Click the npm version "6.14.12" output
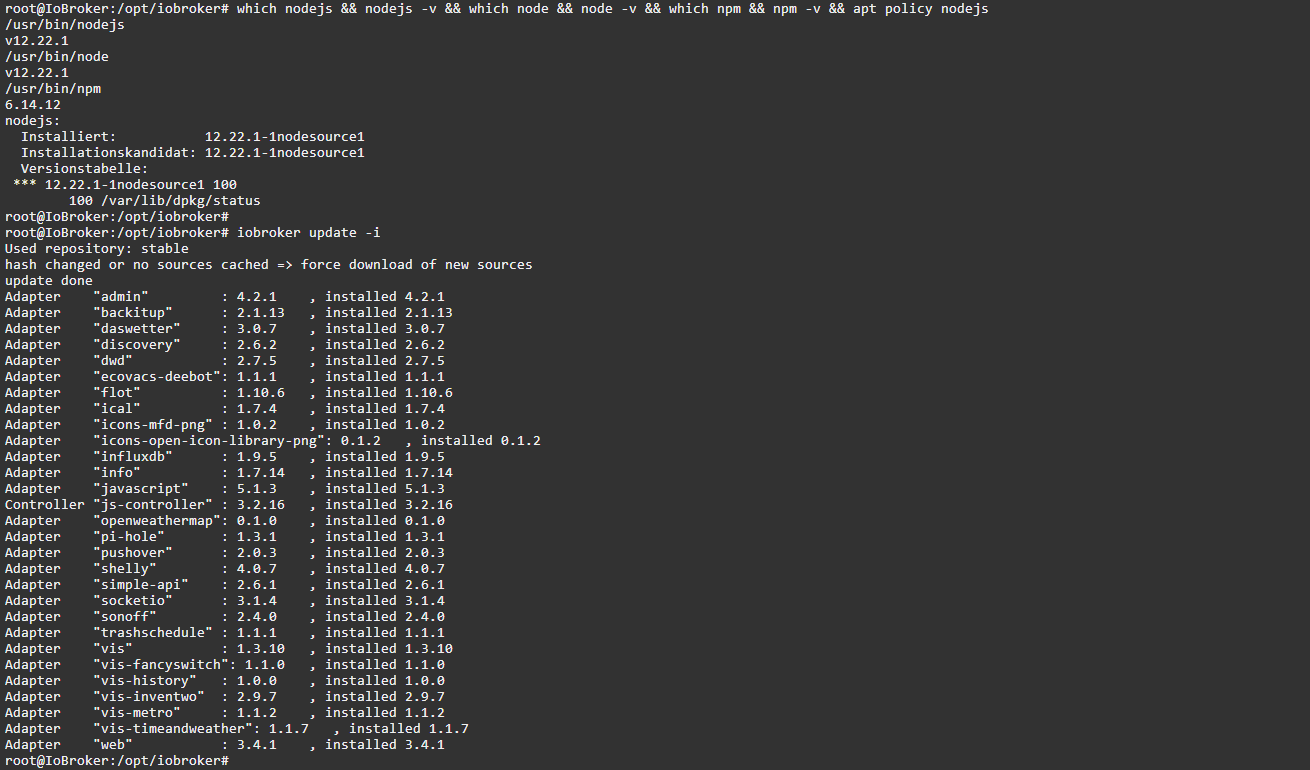The height and width of the screenshot is (770, 1310). point(32,105)
